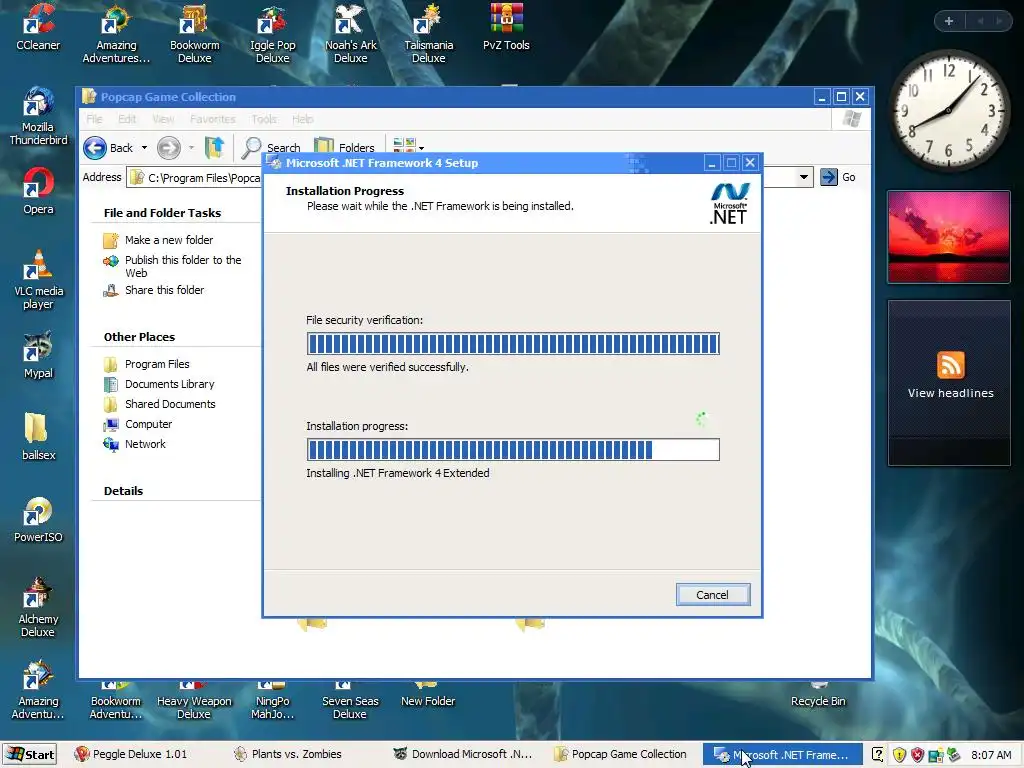Open Talismania Deluxe shortcut
Image resolution: width=1024 pixels, height=768 pixels.
tap(428, 34)
